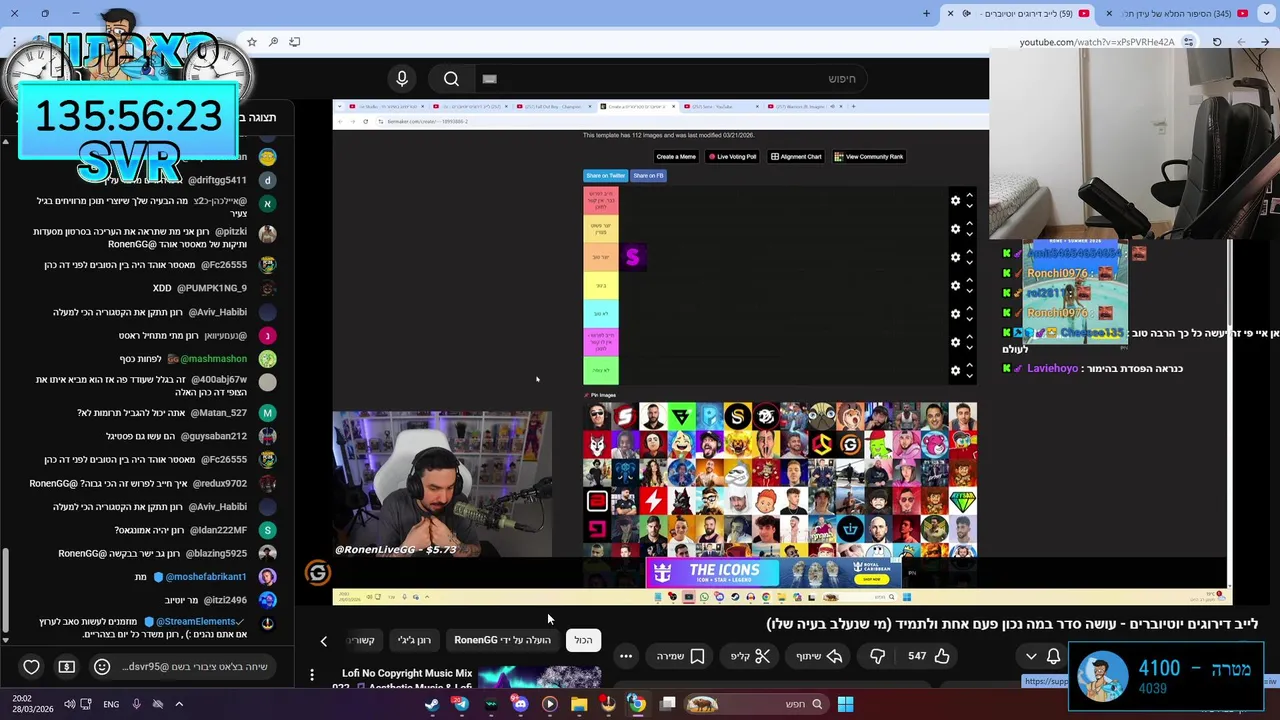Select the הכול filter chip

pyautogui.click(x=583, y=640)
